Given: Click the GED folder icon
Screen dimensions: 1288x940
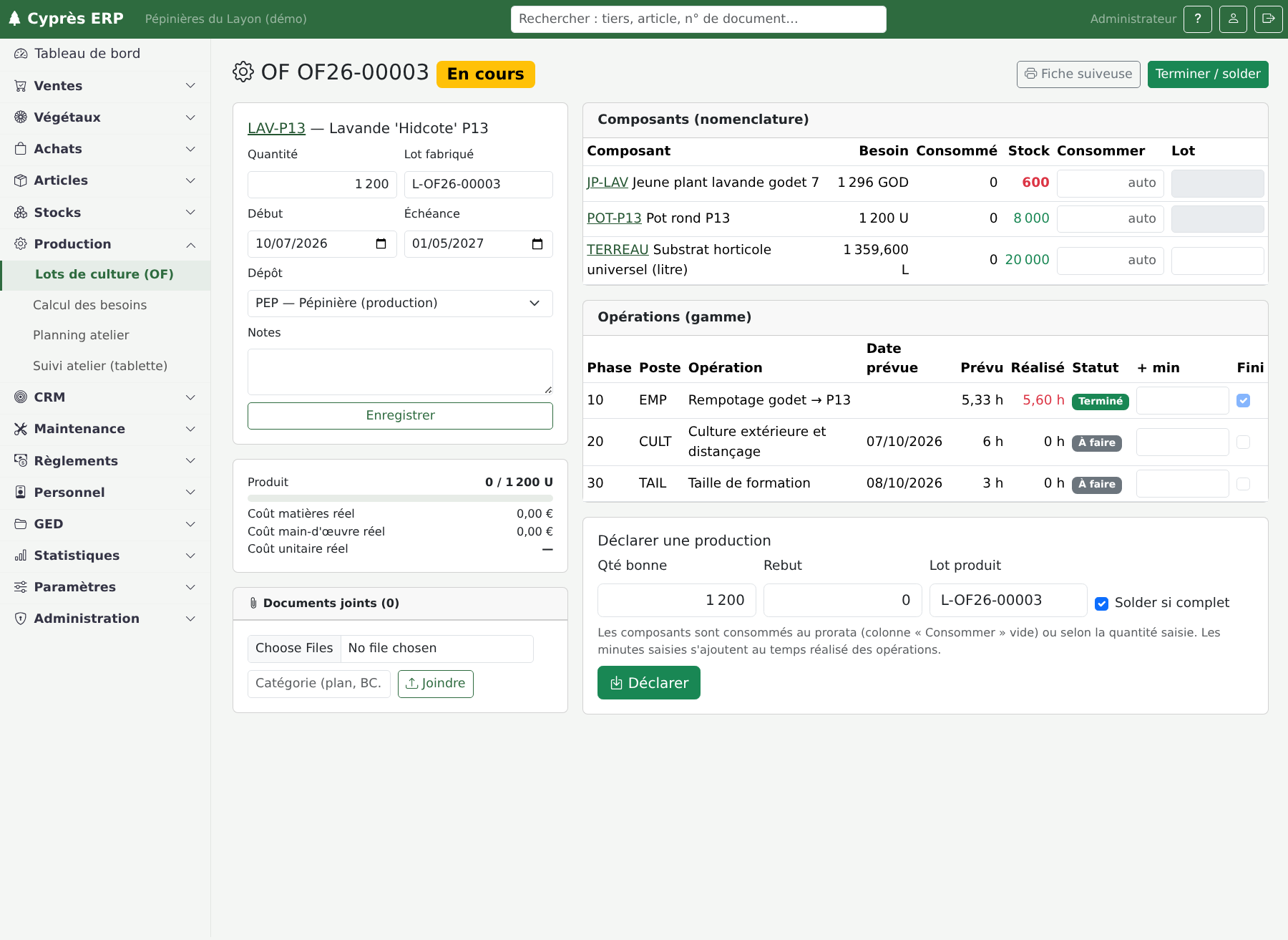Looking at the screenshot, I should (x=21, y=524).
